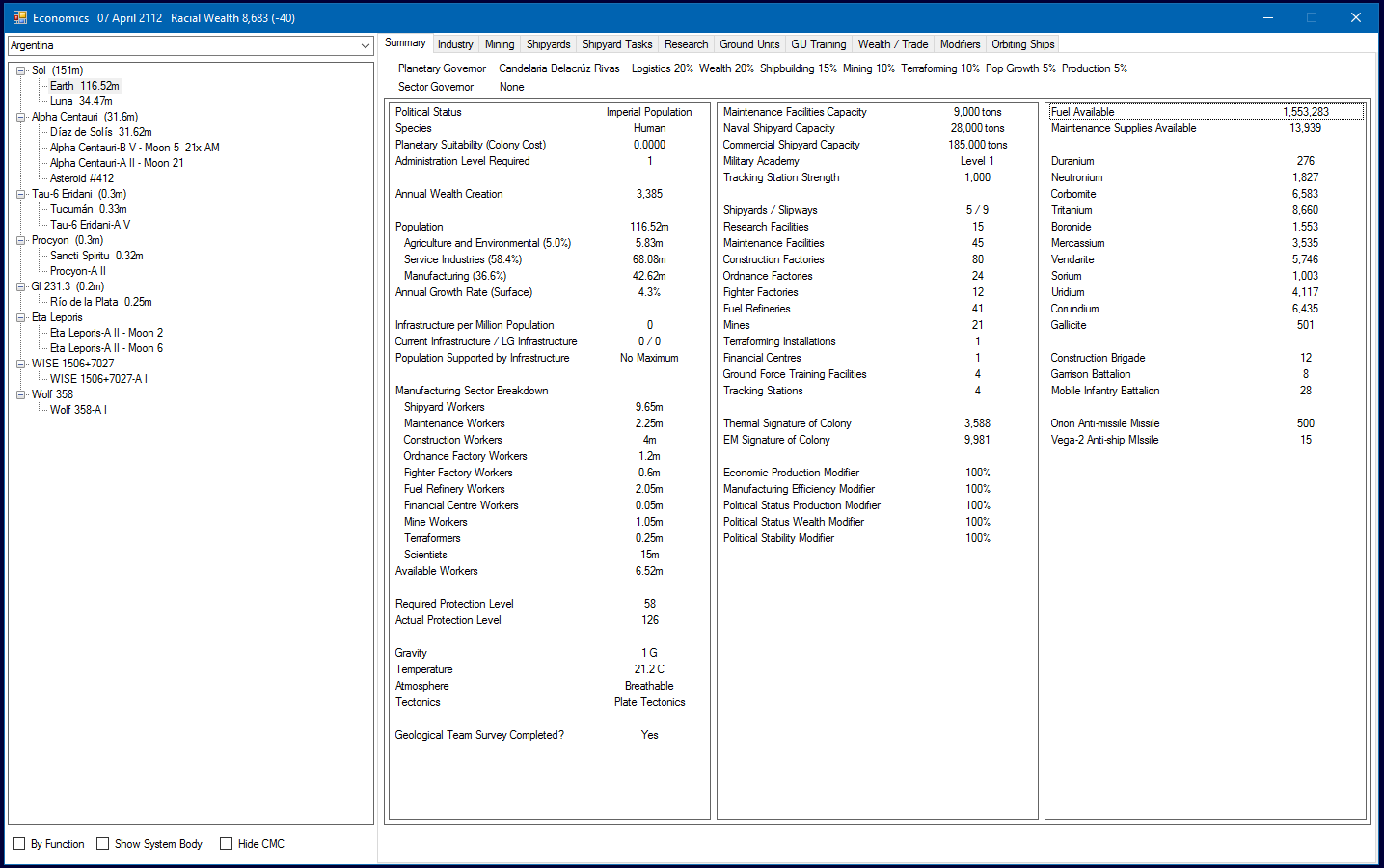The image size is (1384, 868).
Task: Select Asteroid #412 in tree
Action: tap(82, 178)
